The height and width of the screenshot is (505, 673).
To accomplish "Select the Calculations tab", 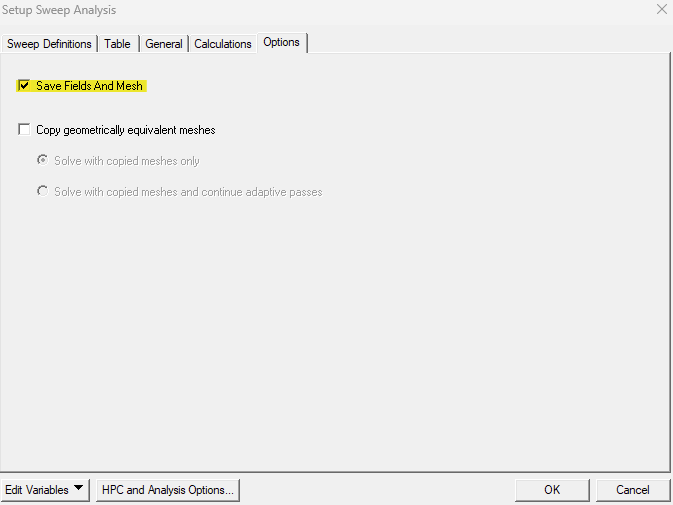I will [x=223, y=44].
